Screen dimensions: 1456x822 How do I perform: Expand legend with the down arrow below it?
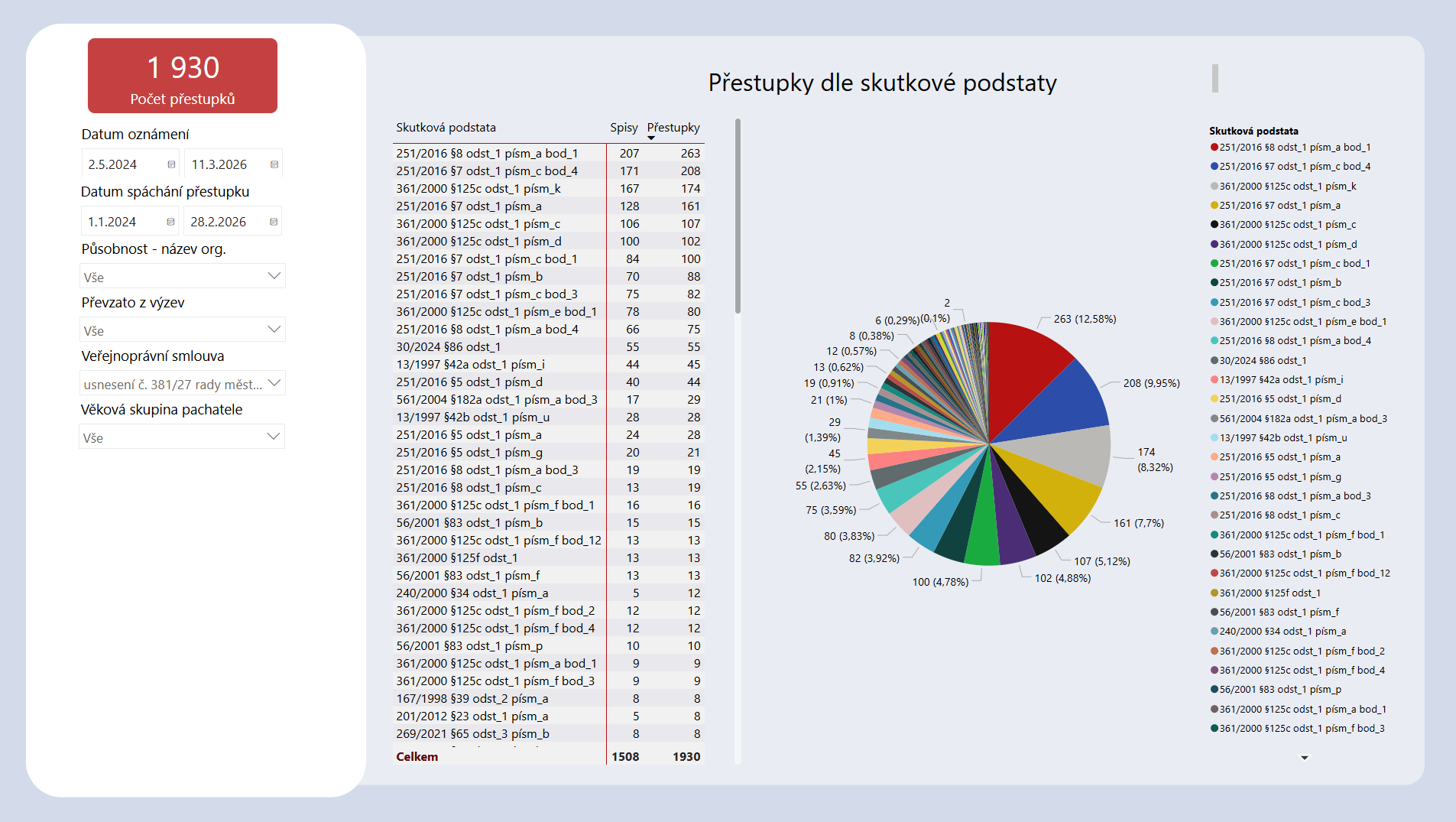click(x=1305, y=758)
